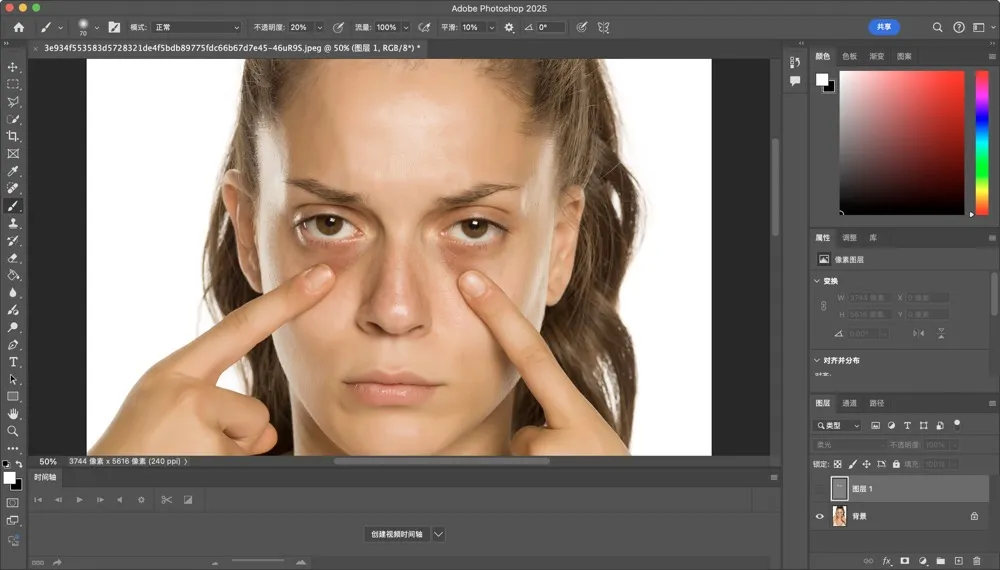
Task: Switch to the 通道 tab
Action: point(849,403)
